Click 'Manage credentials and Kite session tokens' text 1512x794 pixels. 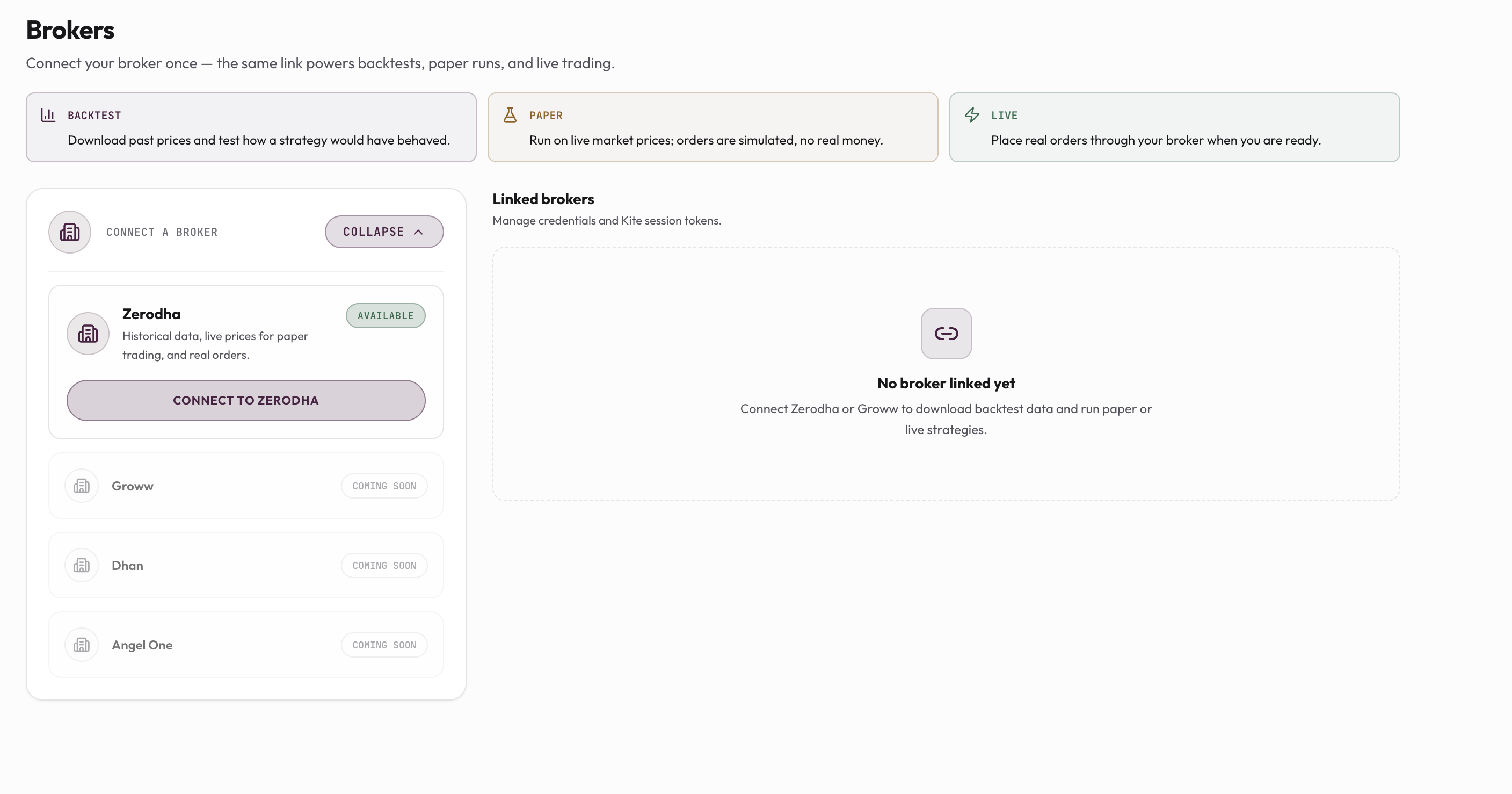(607, 221)
